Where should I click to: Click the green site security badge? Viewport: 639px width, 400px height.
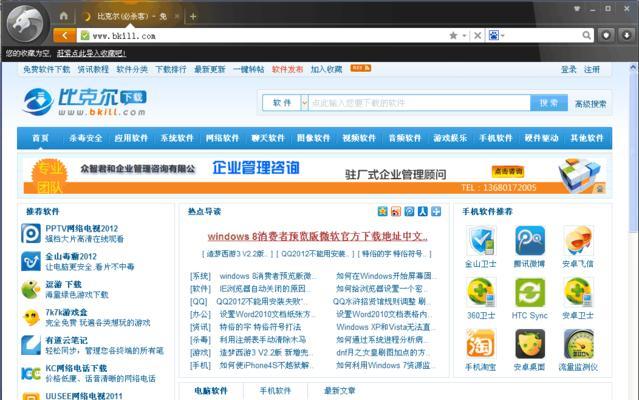(x=85, y=36)
